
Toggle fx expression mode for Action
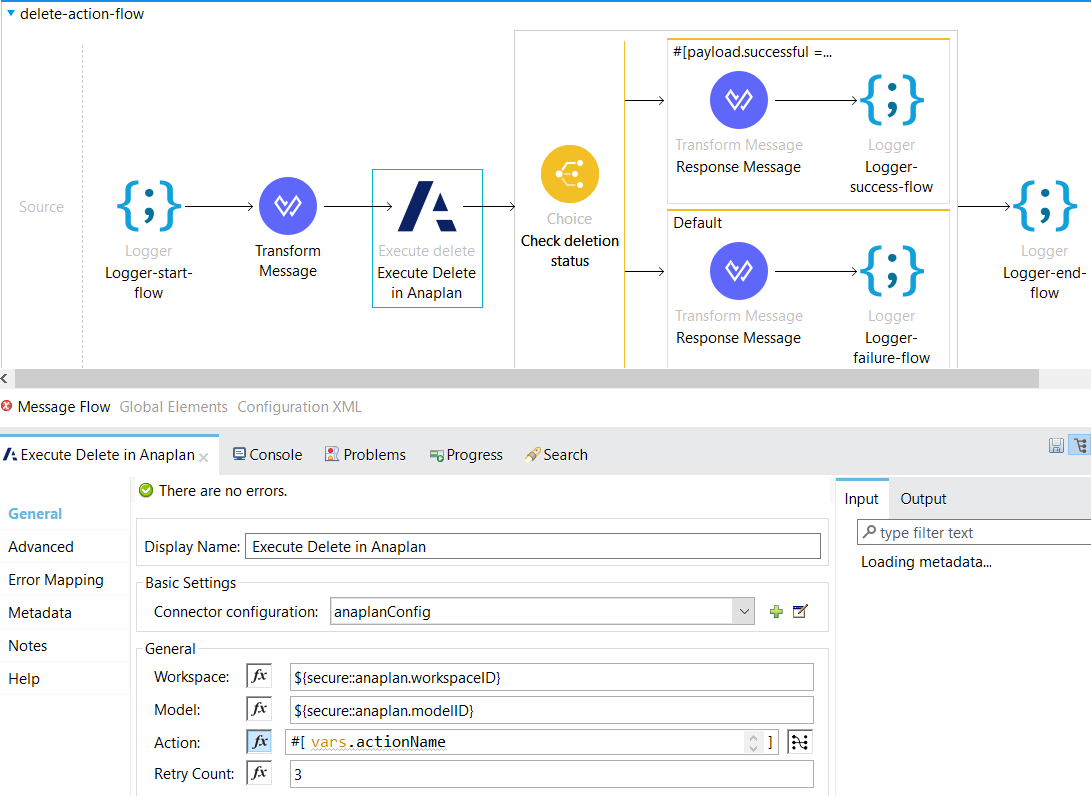(259, 742)
